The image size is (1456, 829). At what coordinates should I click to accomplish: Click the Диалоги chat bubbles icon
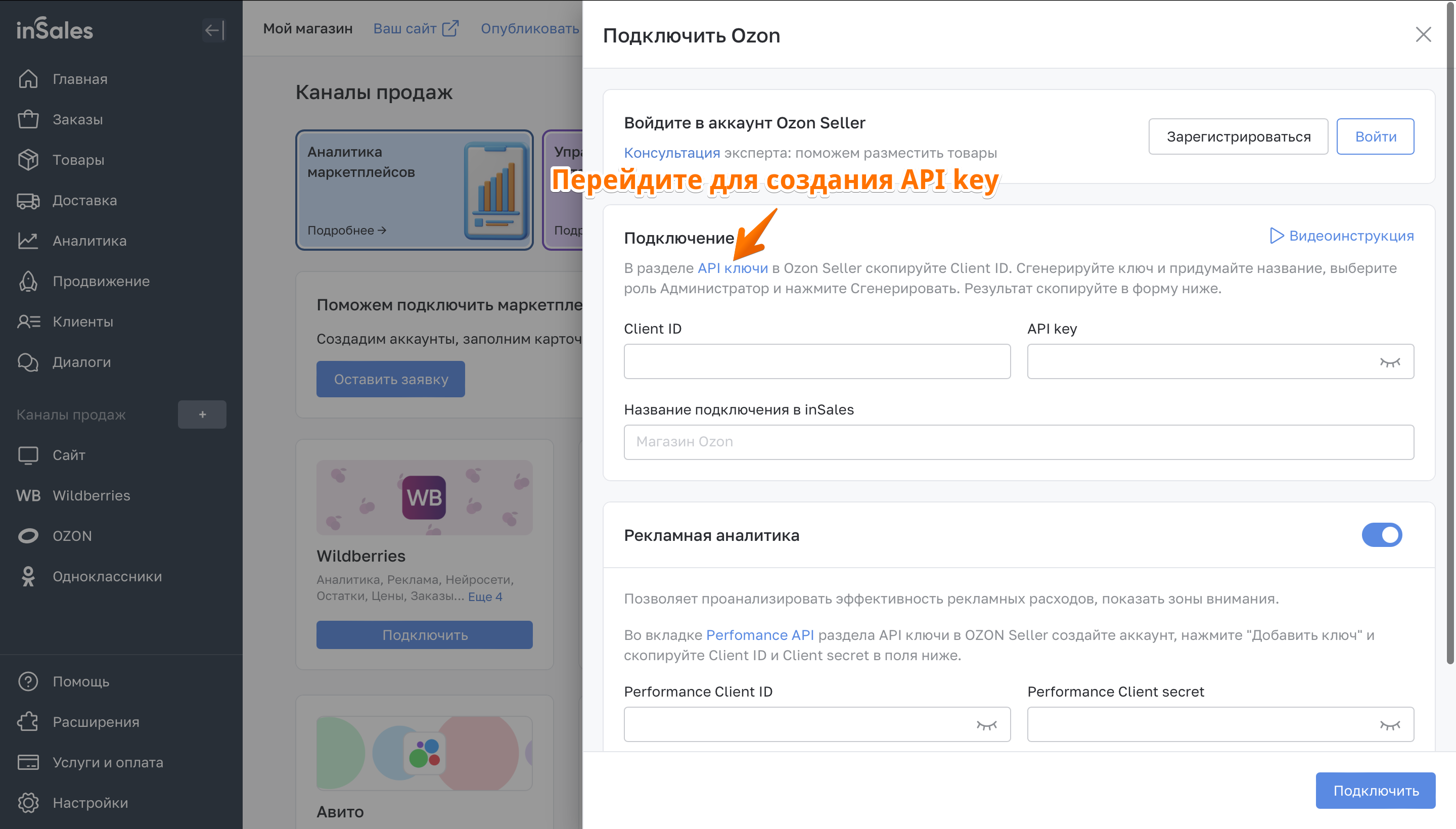(28, 362)
